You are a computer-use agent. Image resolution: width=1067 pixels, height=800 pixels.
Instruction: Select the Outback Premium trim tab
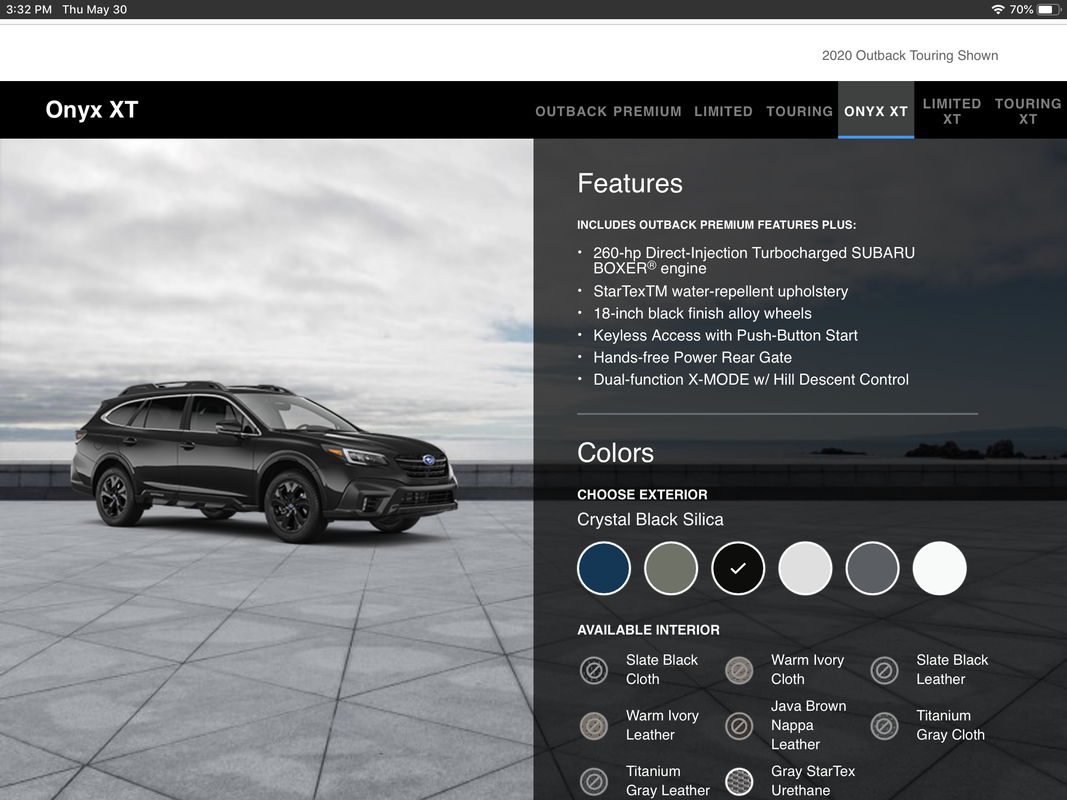click(608, 111)
